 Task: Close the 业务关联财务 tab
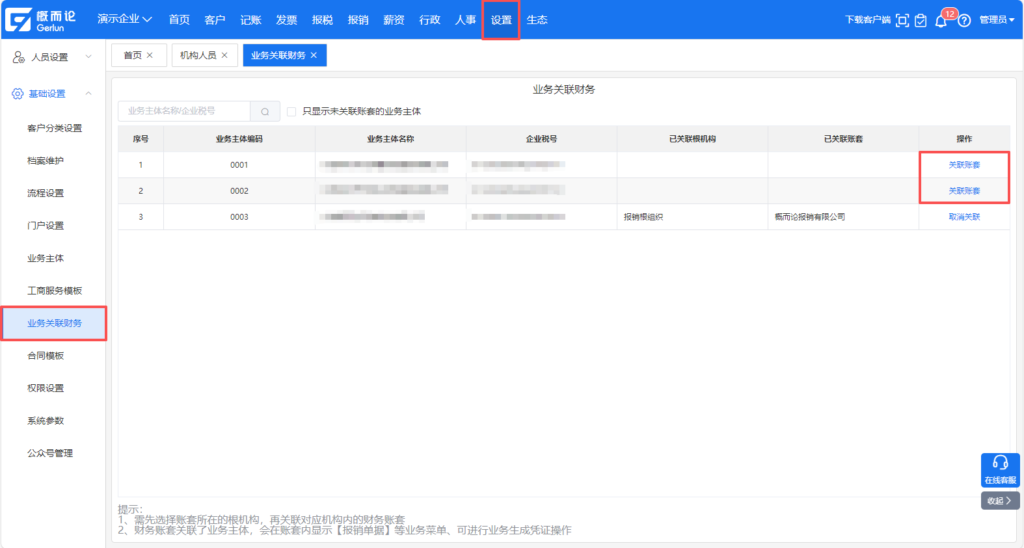(313, 56)
